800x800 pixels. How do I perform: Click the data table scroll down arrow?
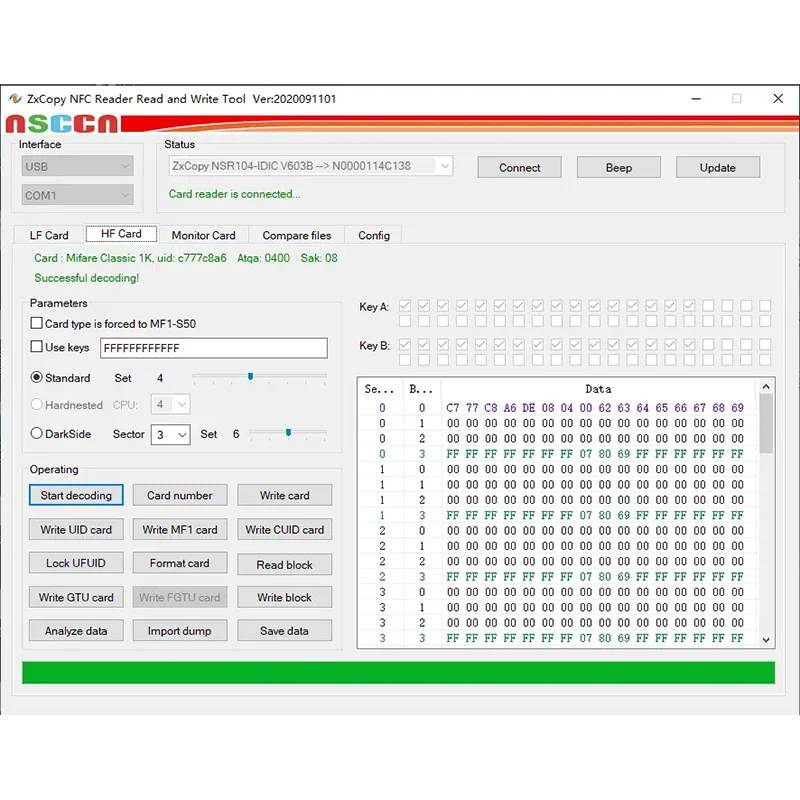[x=766, y=640]
